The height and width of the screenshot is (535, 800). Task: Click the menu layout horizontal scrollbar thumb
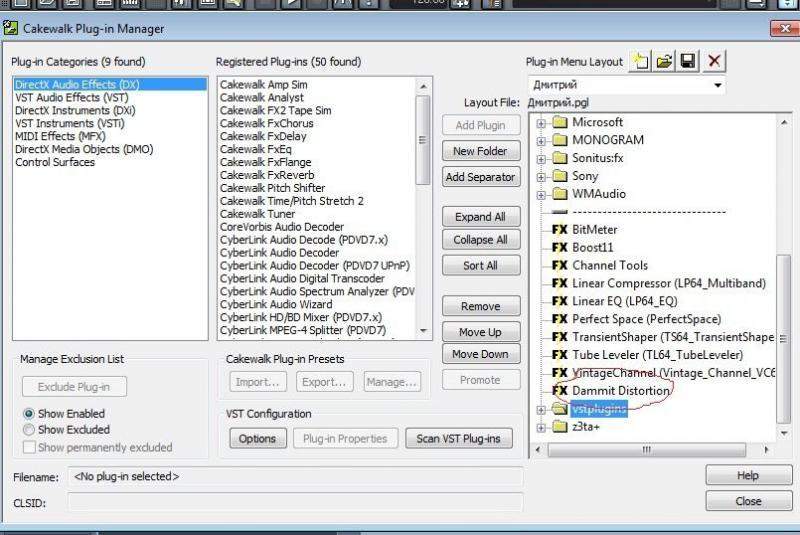pyautogui.click(x=646, y=449)
